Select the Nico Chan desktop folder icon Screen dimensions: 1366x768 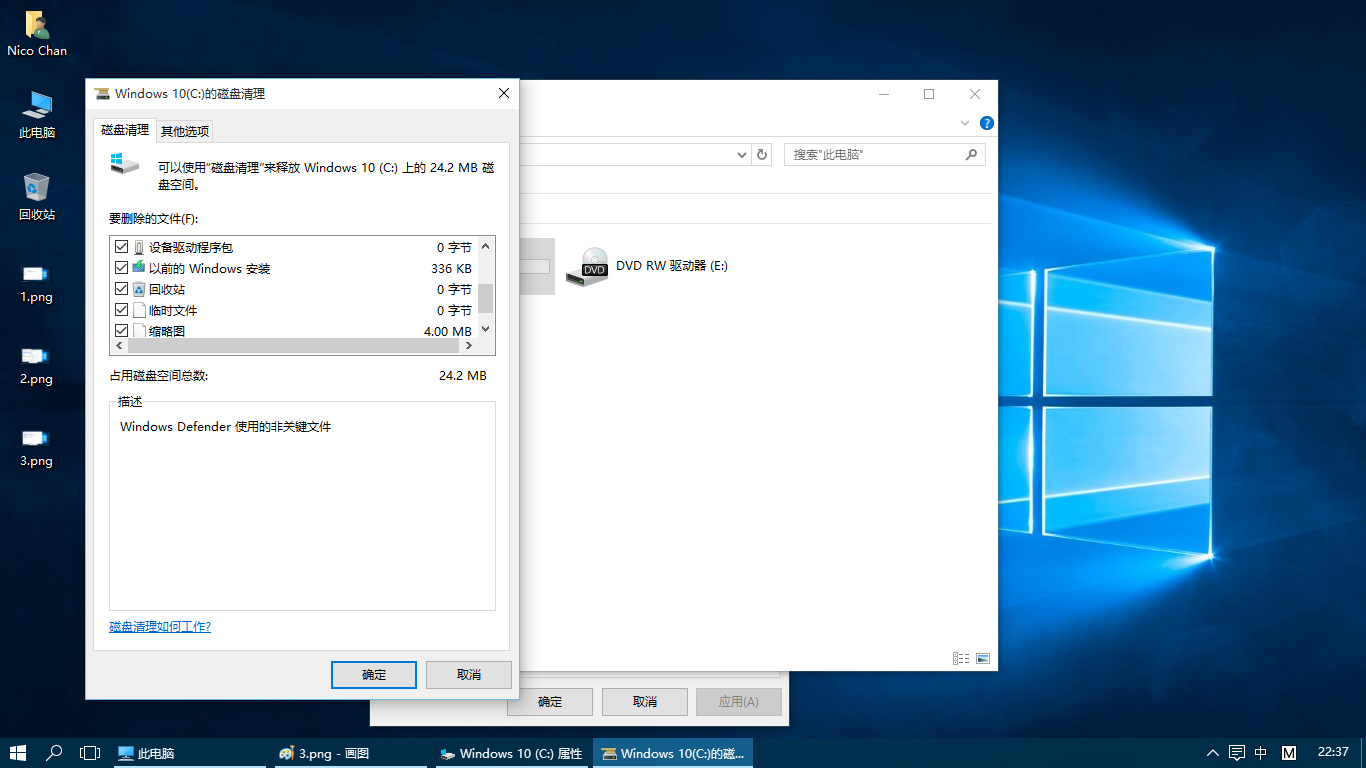[37, 25]
